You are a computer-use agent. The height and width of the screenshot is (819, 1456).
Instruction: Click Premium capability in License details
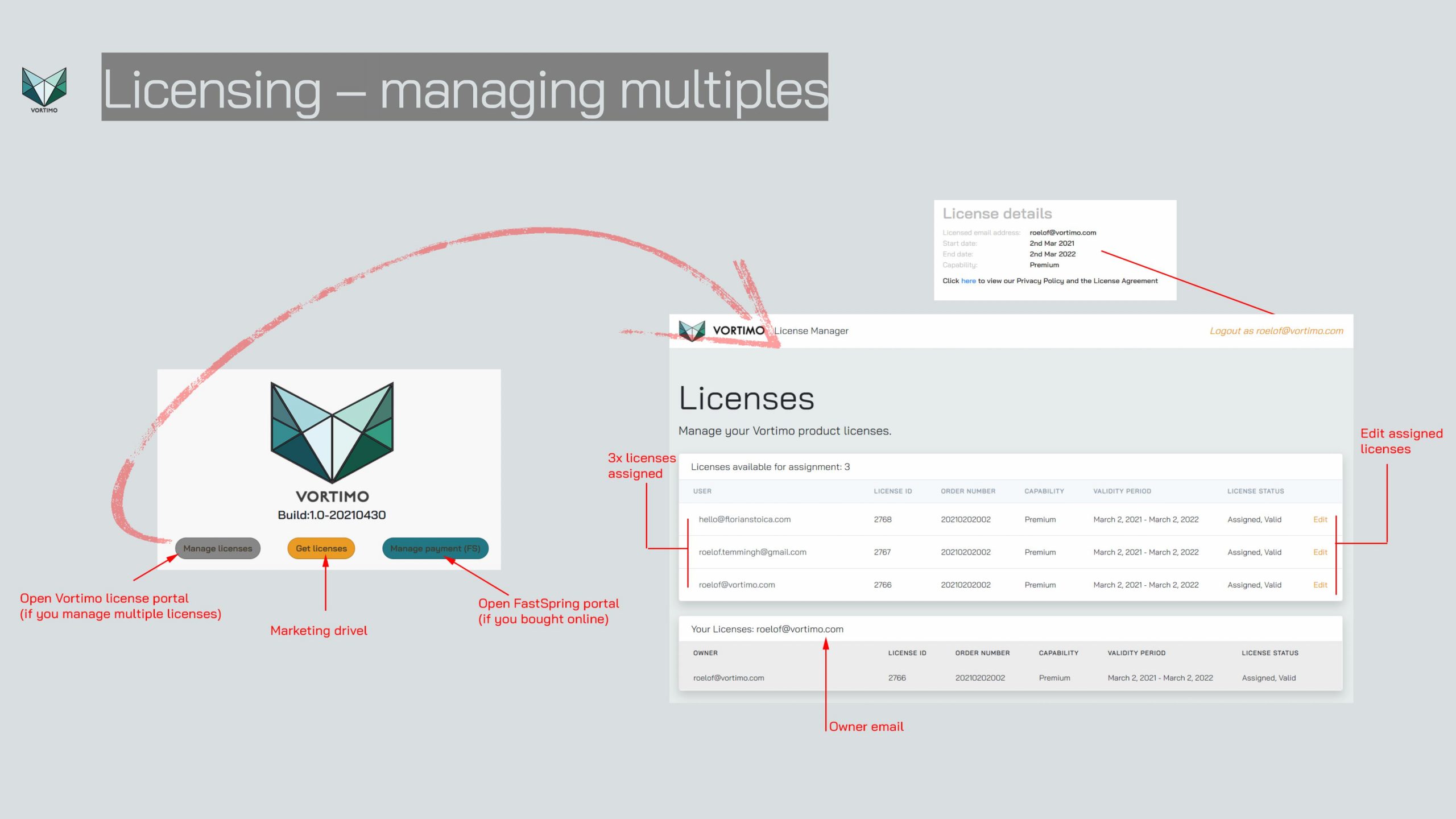(x=1044, y=265)
